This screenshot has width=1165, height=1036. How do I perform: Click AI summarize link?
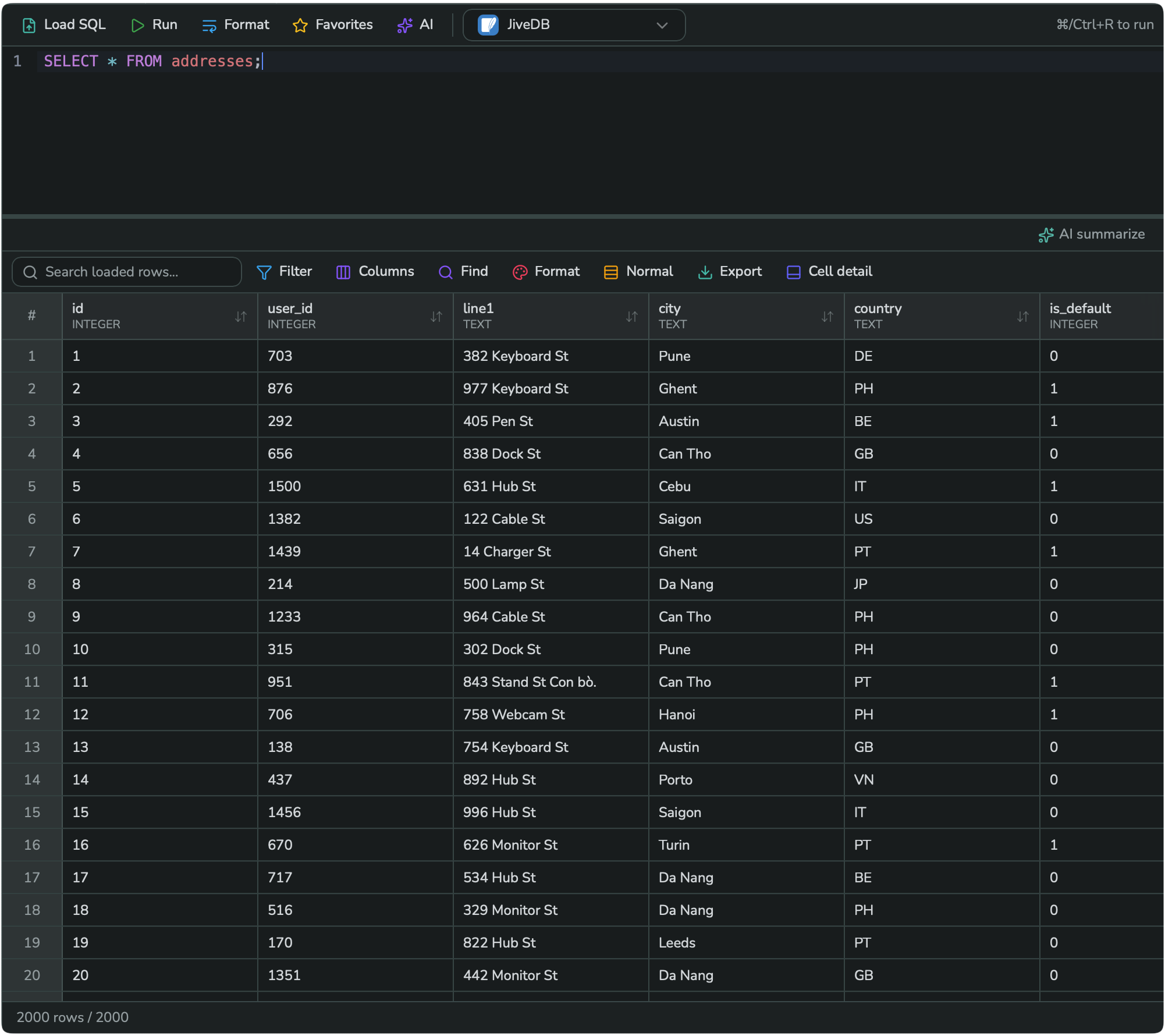pyautogui.click(x=1092, y=235)
